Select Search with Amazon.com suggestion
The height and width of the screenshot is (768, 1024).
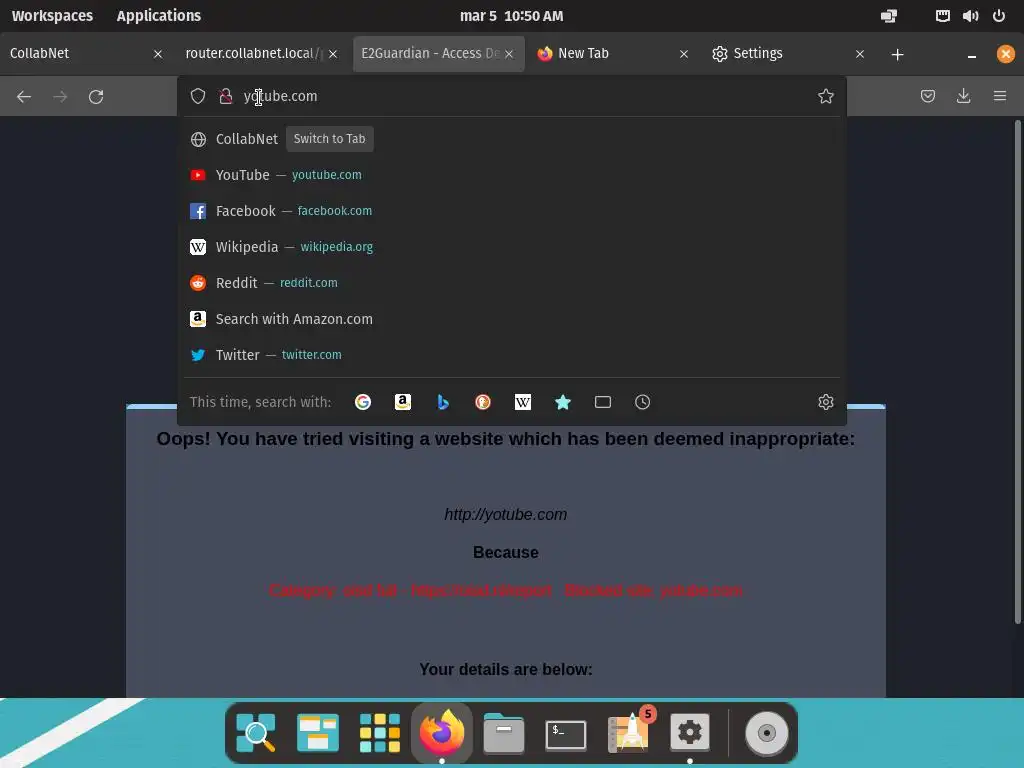[x=512, y=319]
